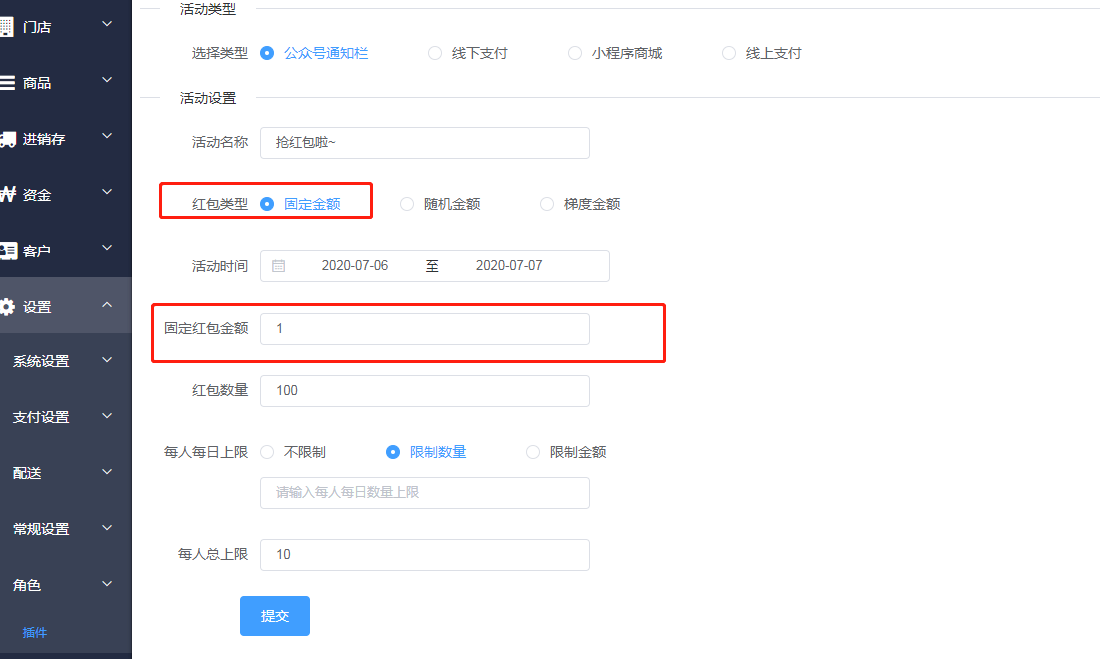Select 小程序商城 activity type
The width and height of the screenshot is (1100, 659).
615,53
